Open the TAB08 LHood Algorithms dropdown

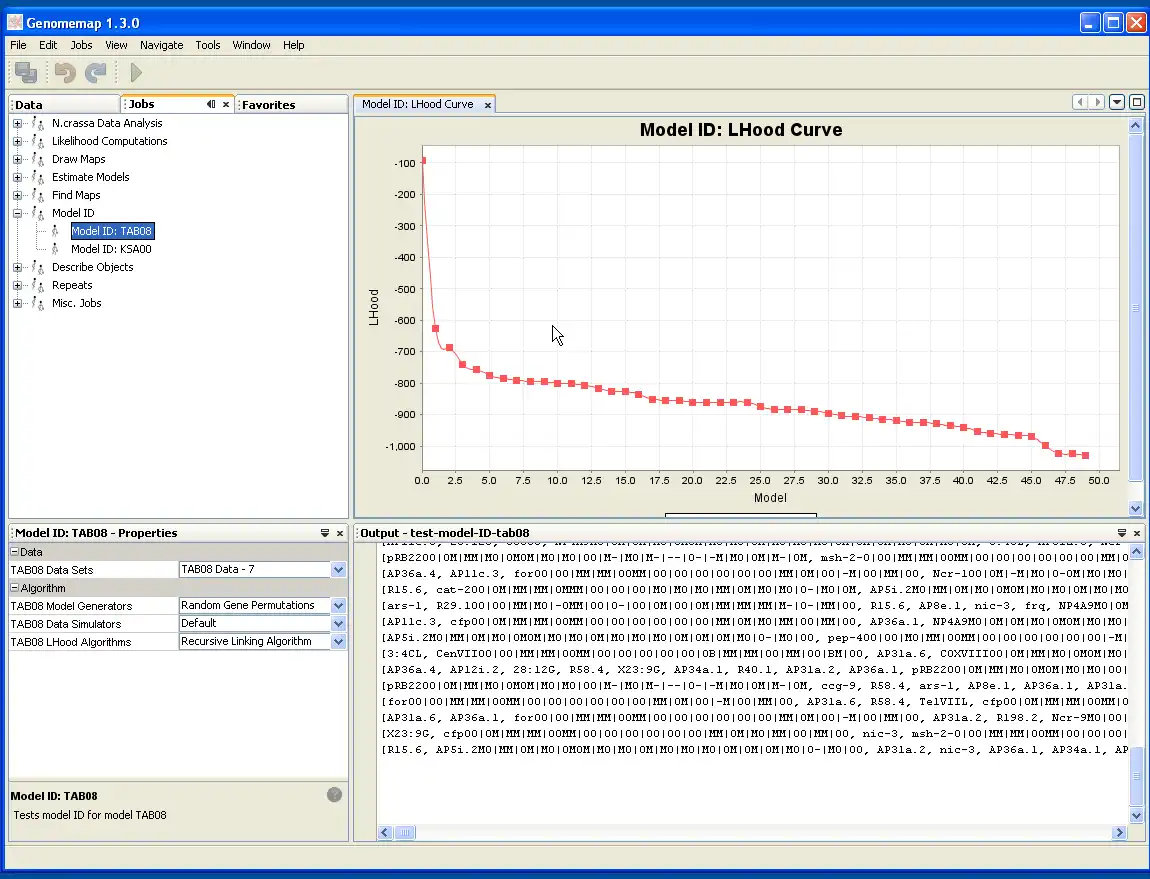[x=338, y=642]
